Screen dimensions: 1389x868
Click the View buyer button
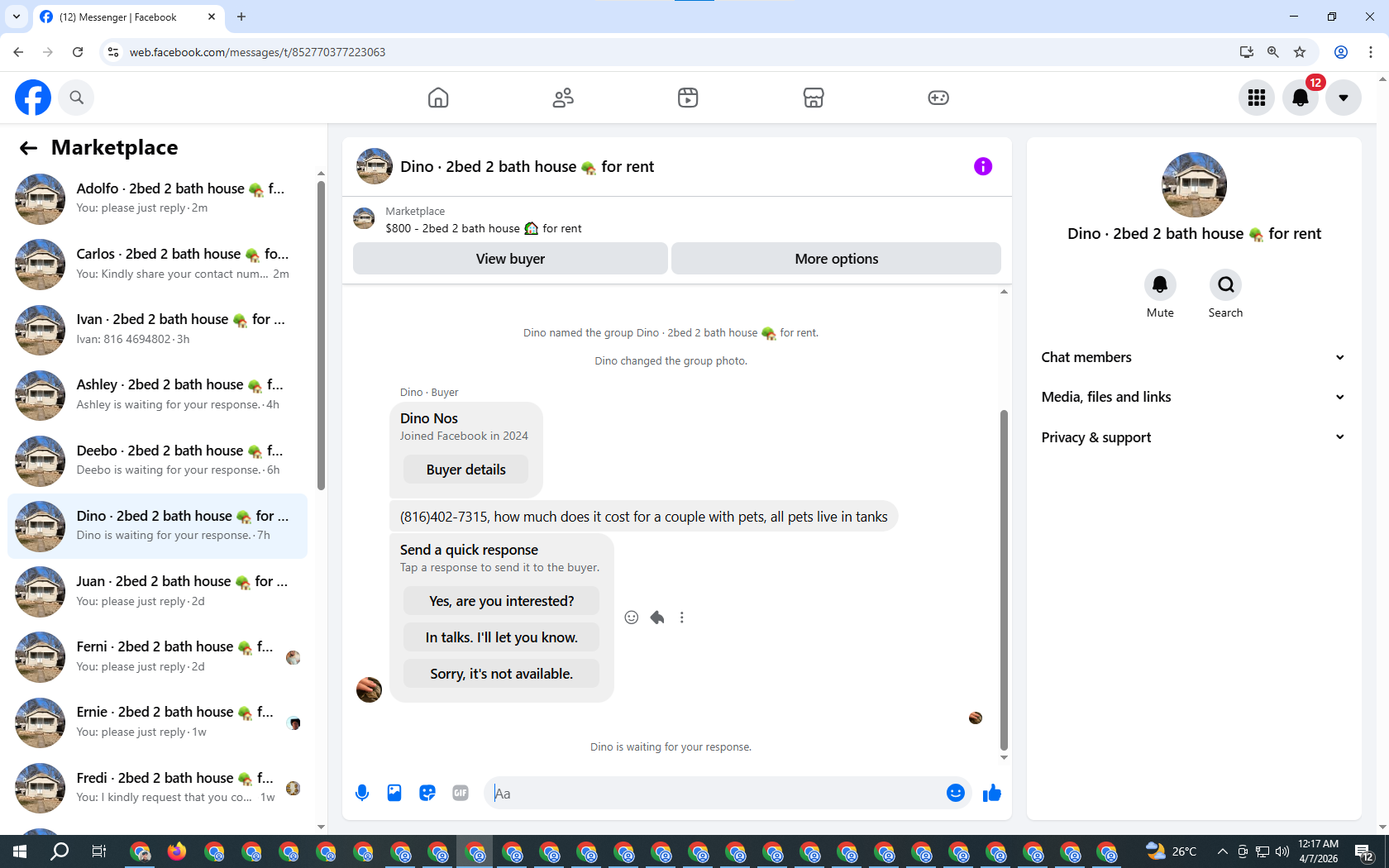(510, 259)
